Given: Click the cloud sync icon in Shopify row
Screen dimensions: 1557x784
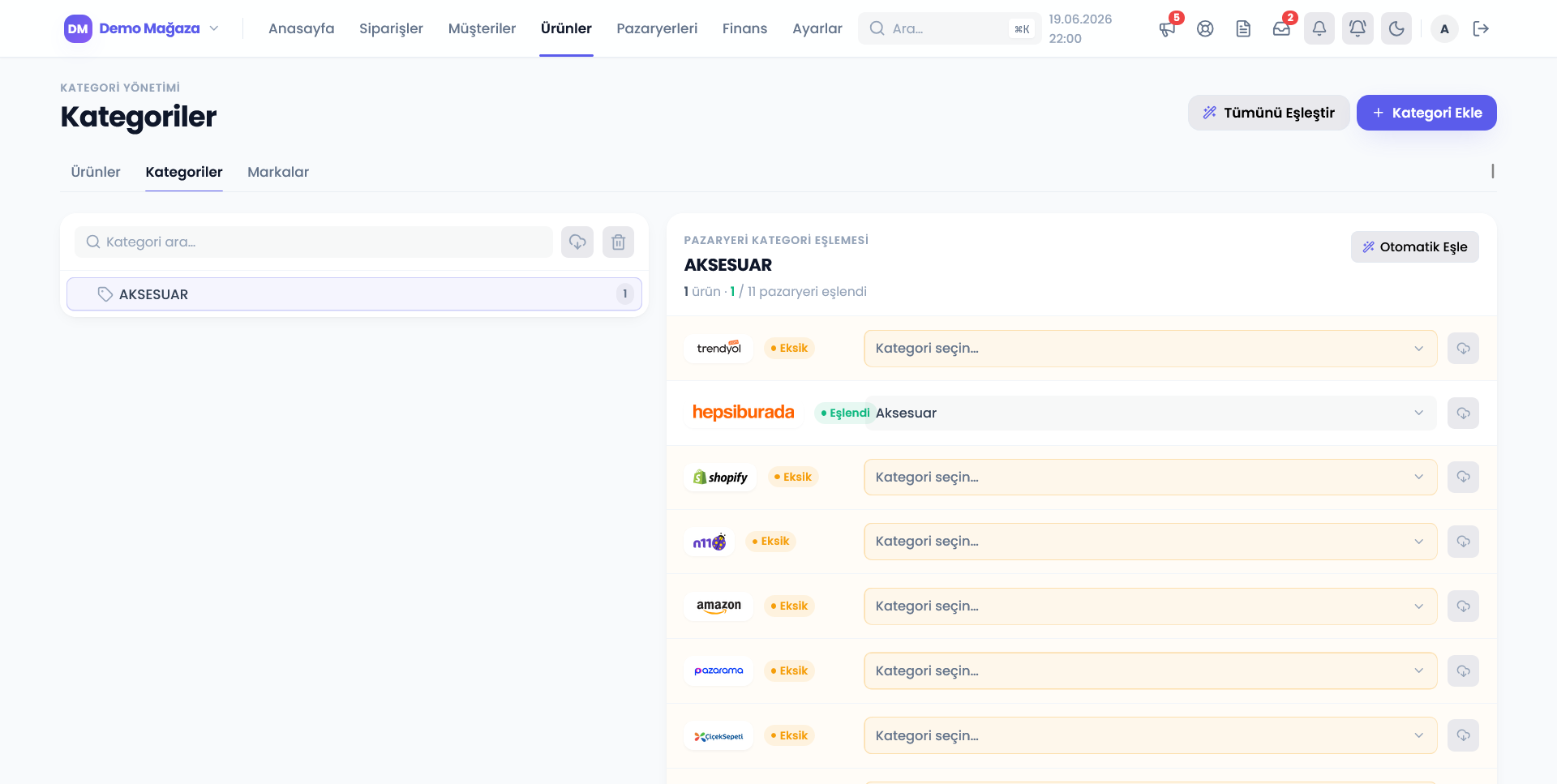Looking at the screenshot, I should point(1463,477).
